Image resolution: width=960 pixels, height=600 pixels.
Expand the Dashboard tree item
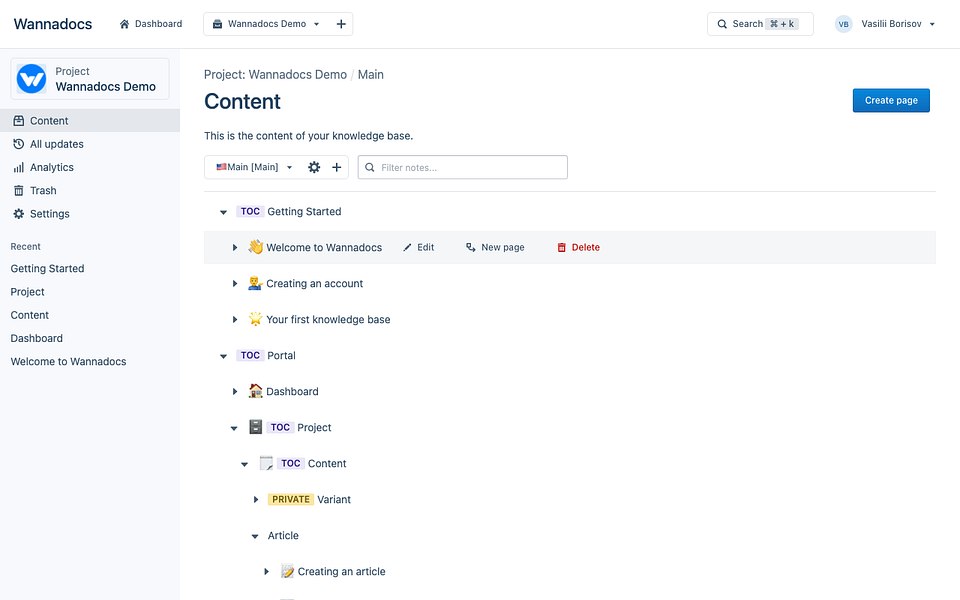tap(234, 392)
